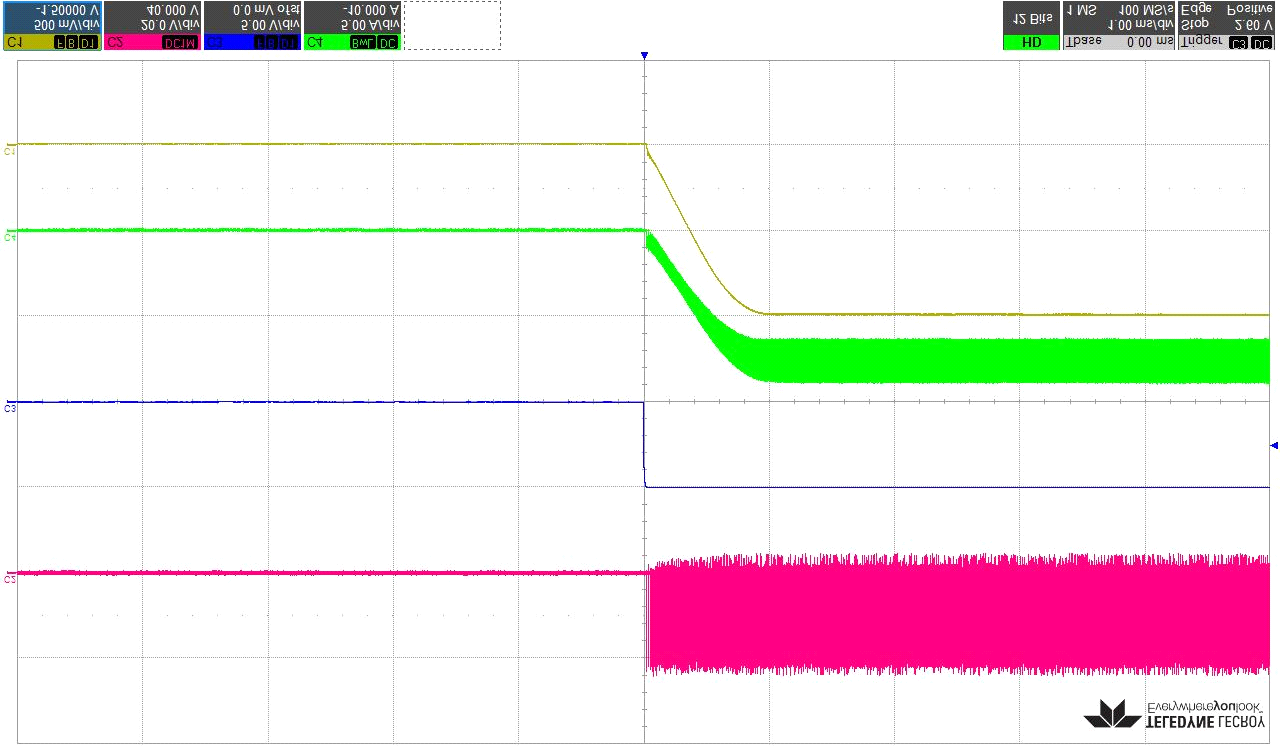Viewport: 1280px width, 747px height.
Task: Toggle the BWL badge on C4
Action: pos(363,43)
